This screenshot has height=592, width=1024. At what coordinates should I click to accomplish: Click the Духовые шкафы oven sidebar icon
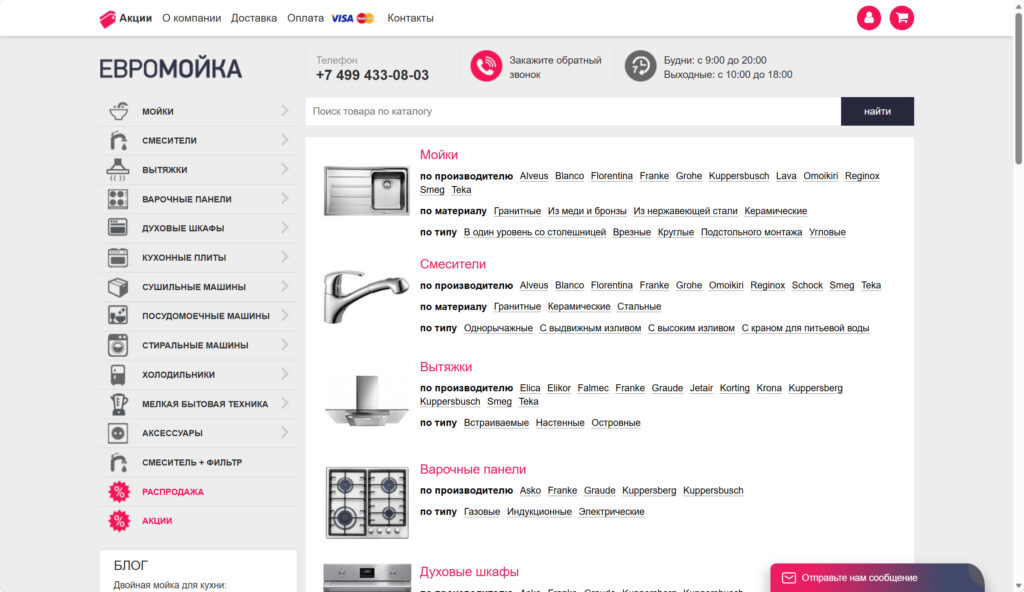click(118, 227)
